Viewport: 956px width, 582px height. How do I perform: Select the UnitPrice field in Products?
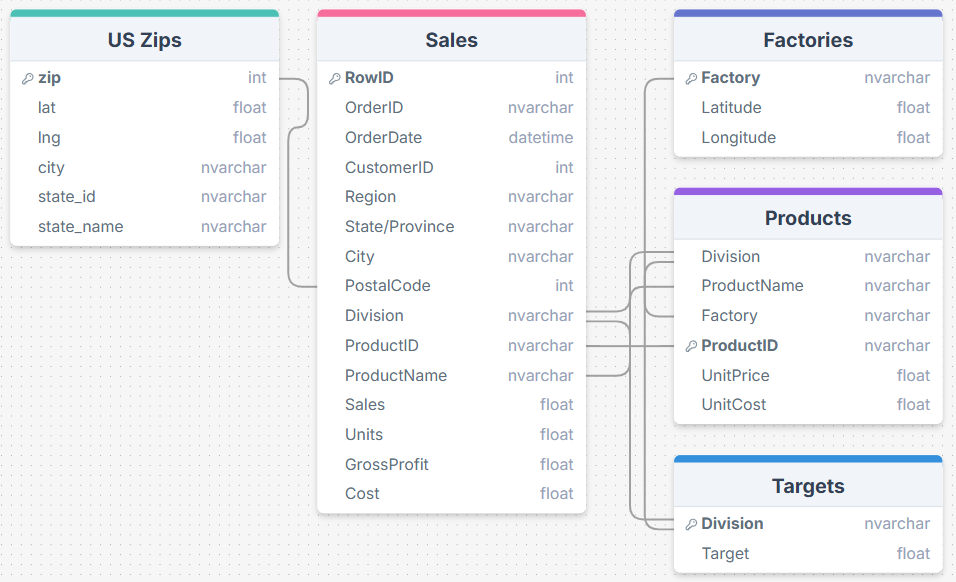[736, 376]
